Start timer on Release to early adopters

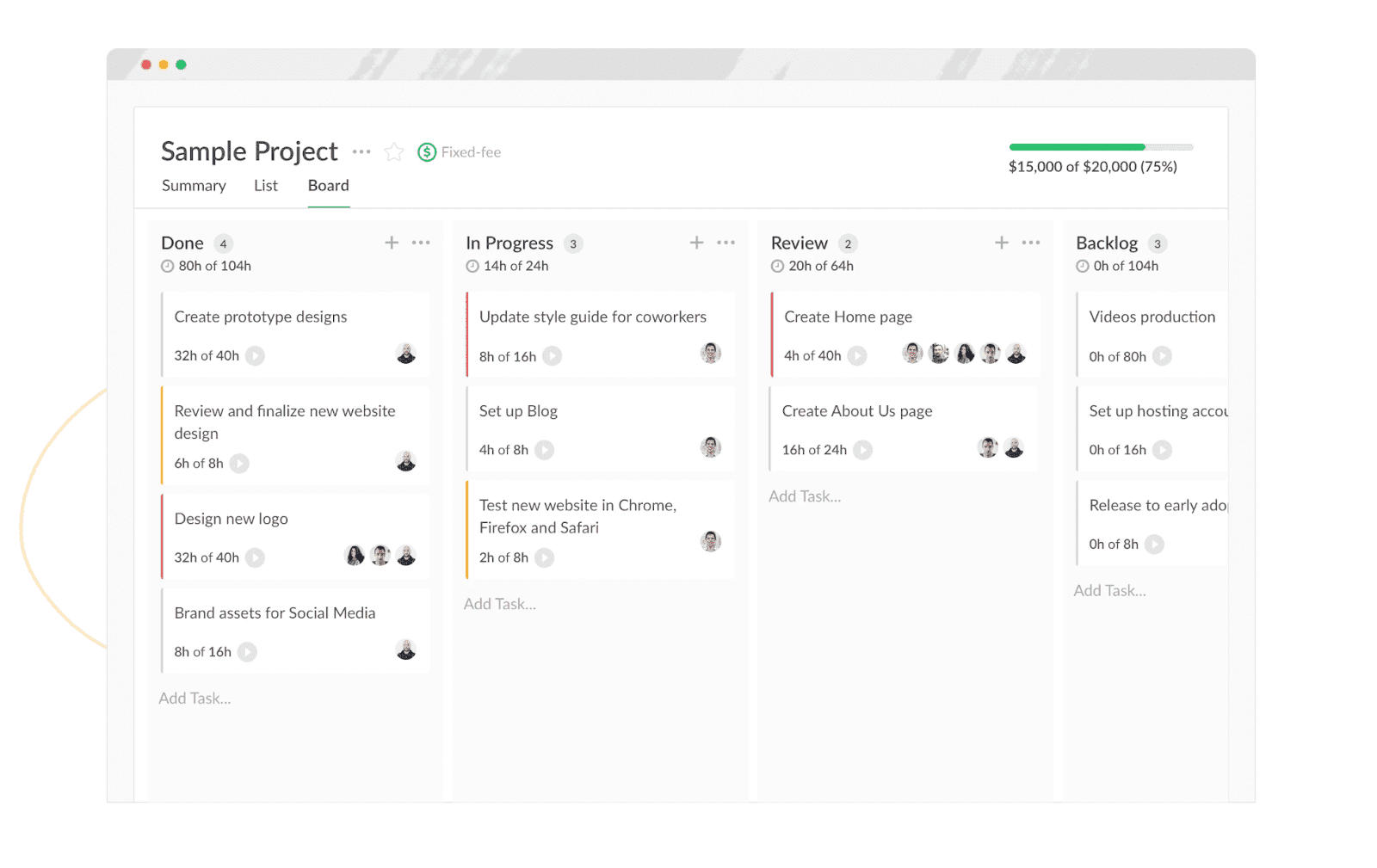point(1155,545)
